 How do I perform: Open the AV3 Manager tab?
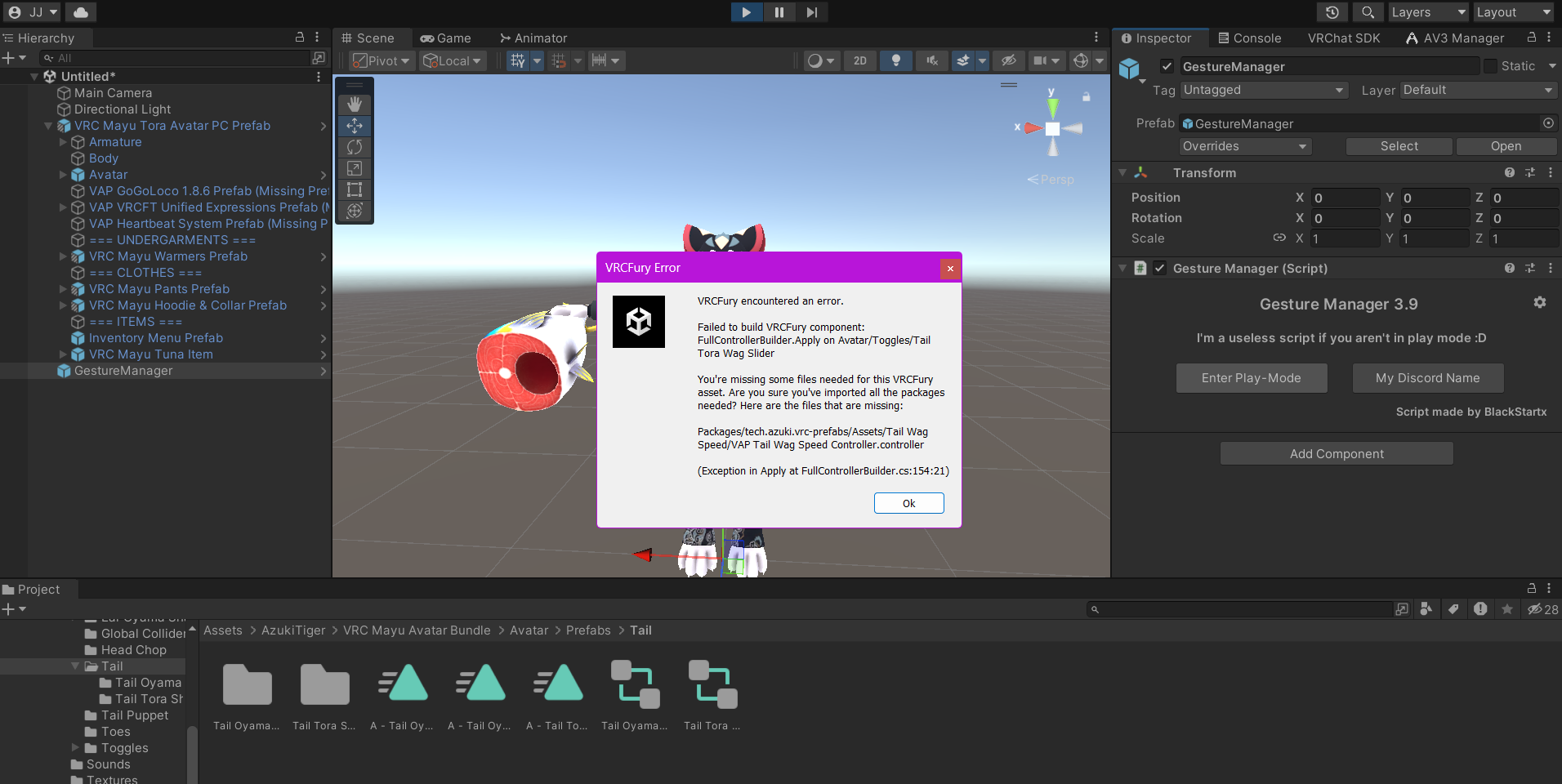pyautogui.click(x=1455, y=38)
